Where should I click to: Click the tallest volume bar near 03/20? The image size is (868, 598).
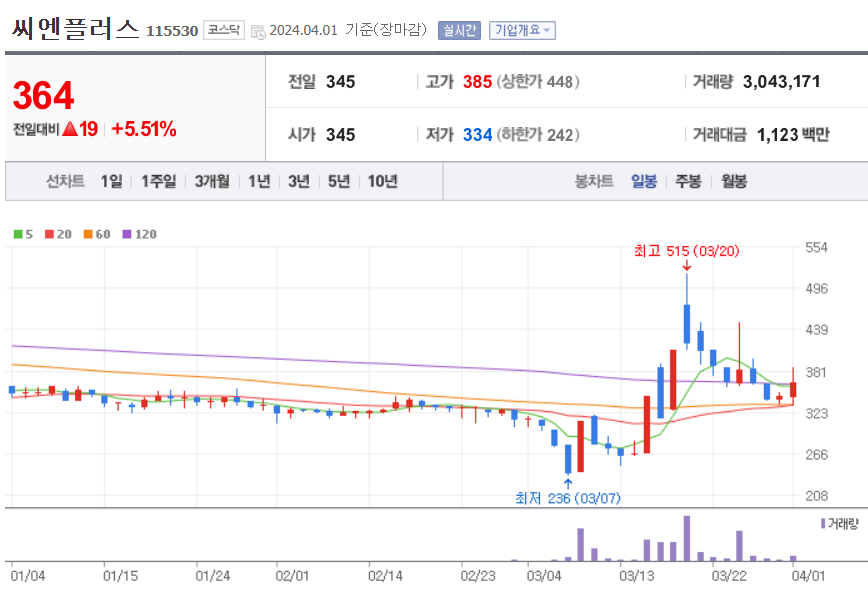(687, 538)
